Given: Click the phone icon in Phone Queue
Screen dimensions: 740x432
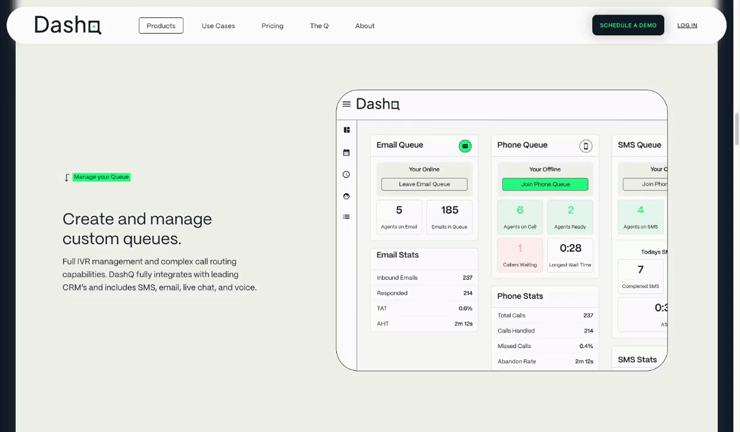Looking at the screenshot, I should click(x=586, y=146).
